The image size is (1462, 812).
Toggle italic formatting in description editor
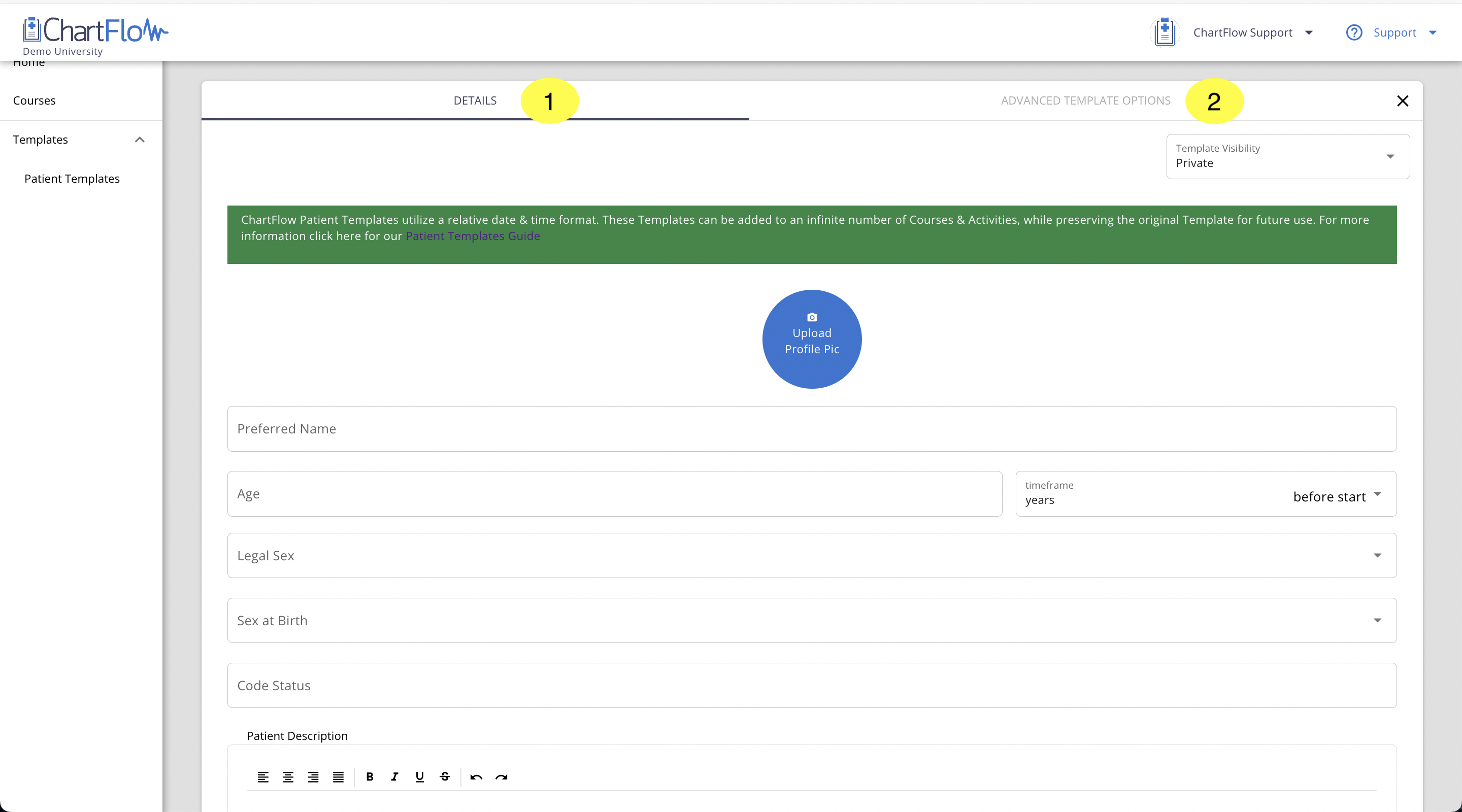[394, 777]
